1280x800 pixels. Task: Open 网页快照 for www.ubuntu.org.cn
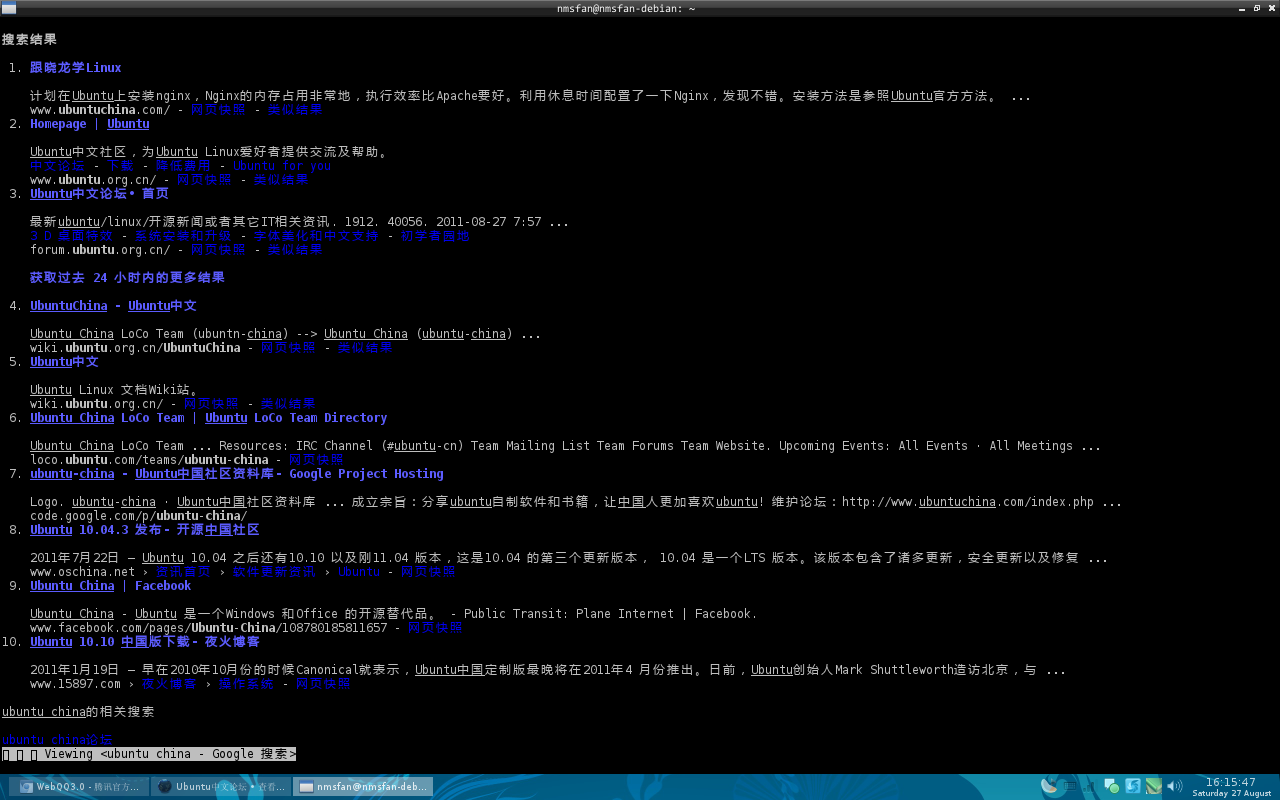point(204,180)
